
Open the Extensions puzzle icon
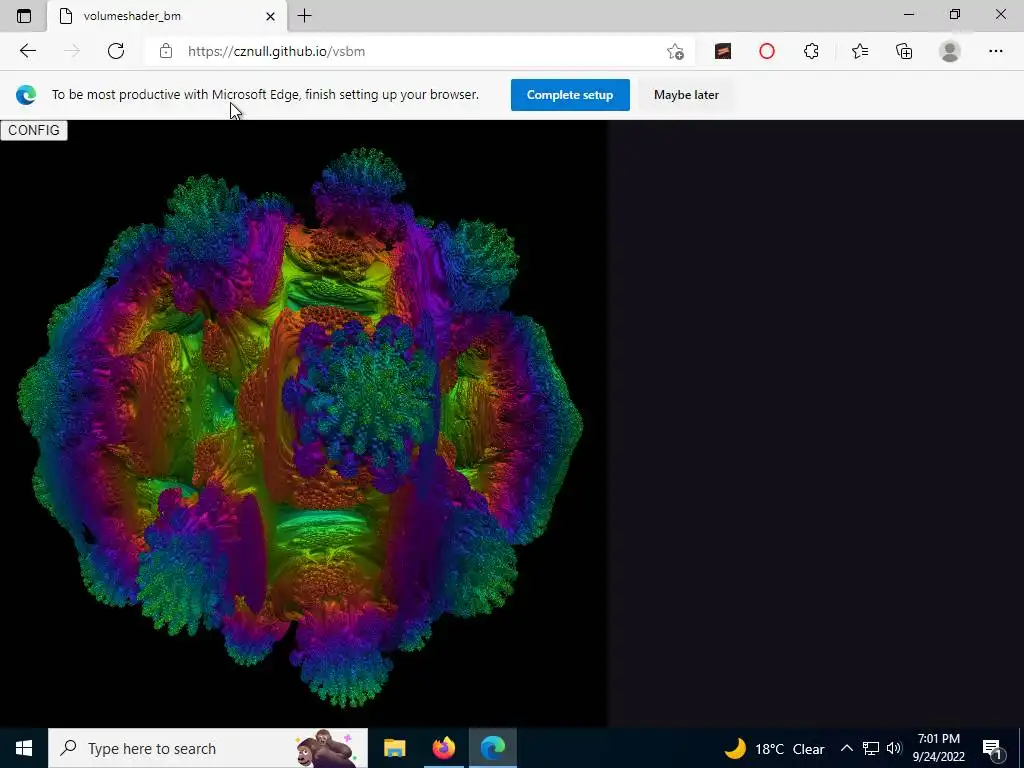811,51
